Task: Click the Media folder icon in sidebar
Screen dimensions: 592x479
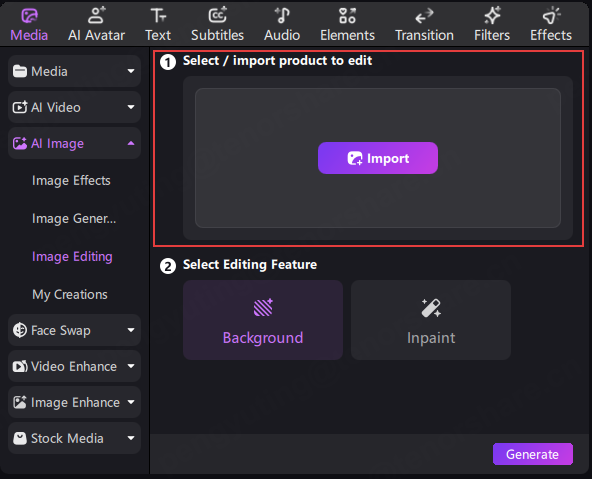Action: (x=20, y=71)
